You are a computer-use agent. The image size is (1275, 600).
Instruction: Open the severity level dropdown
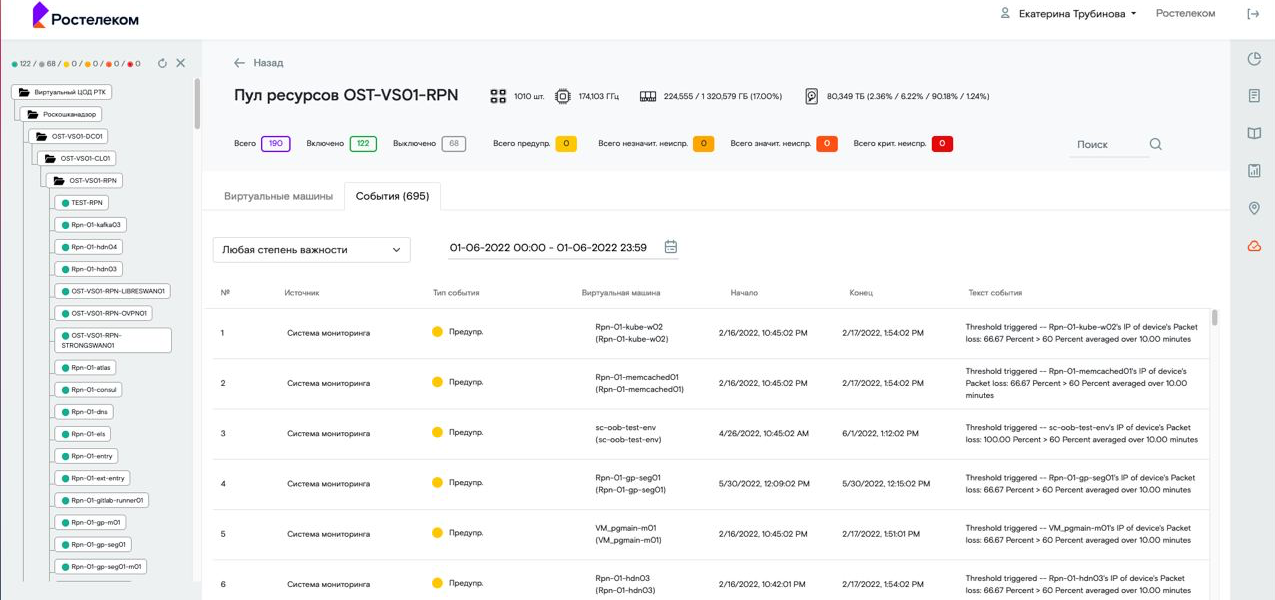[x=311, y=250]
